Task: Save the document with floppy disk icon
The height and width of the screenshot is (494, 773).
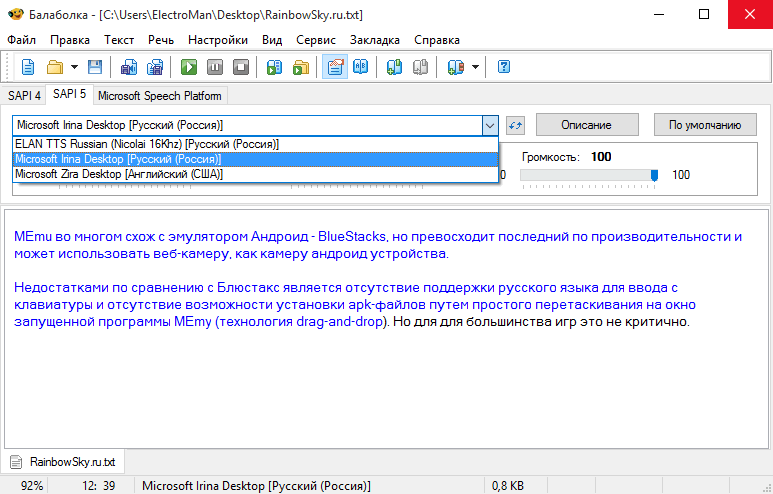Action: coord(95,67)
